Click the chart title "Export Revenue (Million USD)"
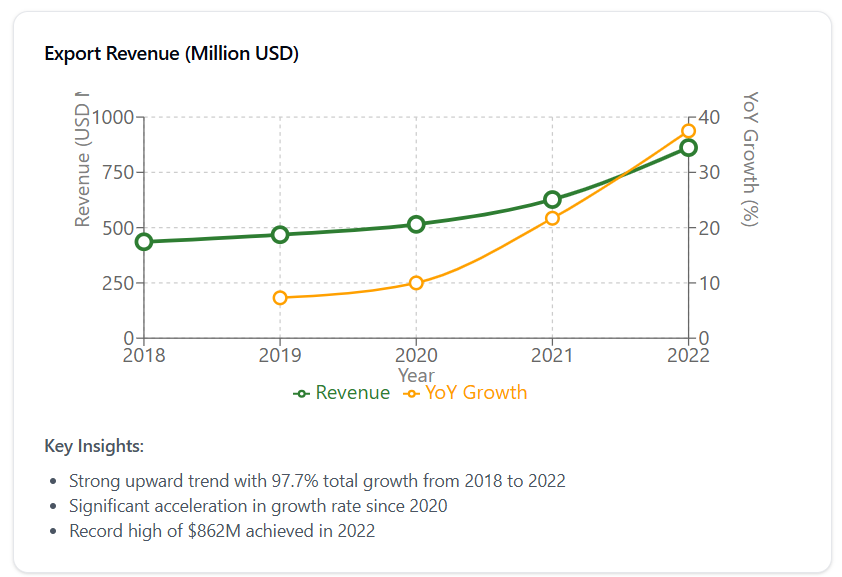 click(x=171, y=54)
